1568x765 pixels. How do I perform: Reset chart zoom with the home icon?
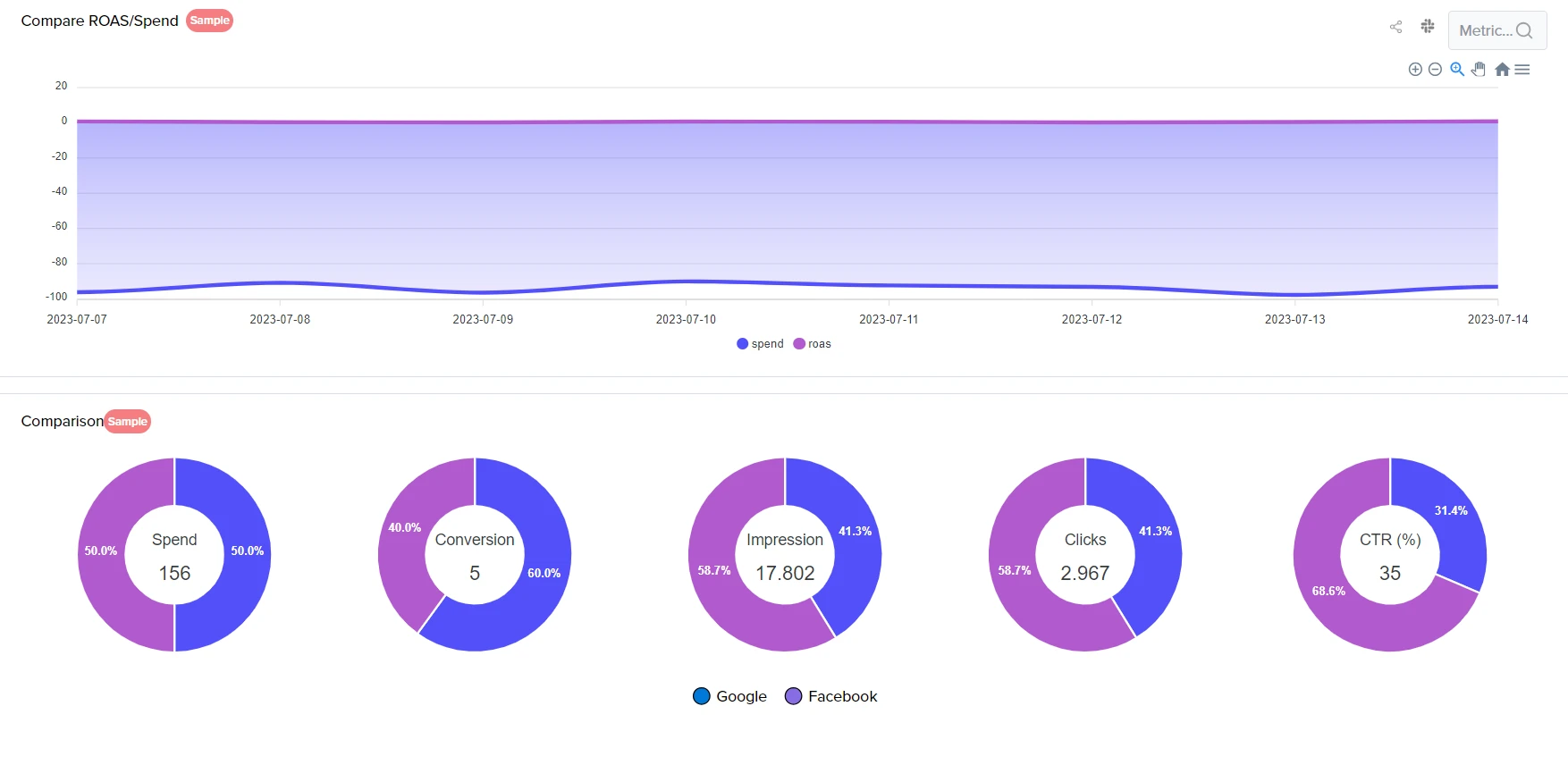[x=1502, y=70]
